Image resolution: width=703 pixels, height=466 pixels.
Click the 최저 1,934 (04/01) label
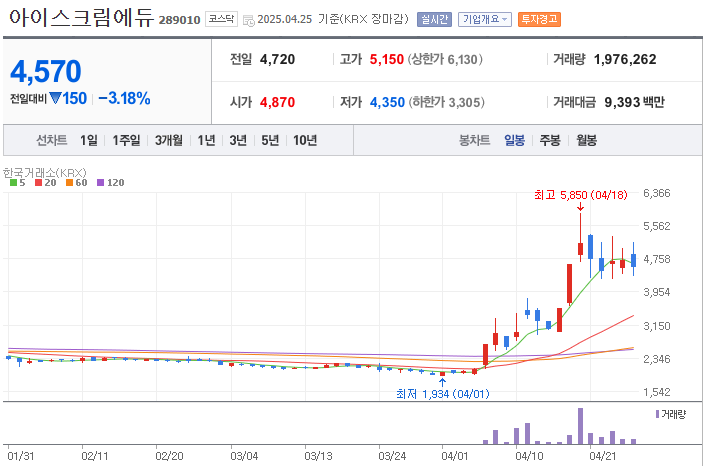point(443,394)
